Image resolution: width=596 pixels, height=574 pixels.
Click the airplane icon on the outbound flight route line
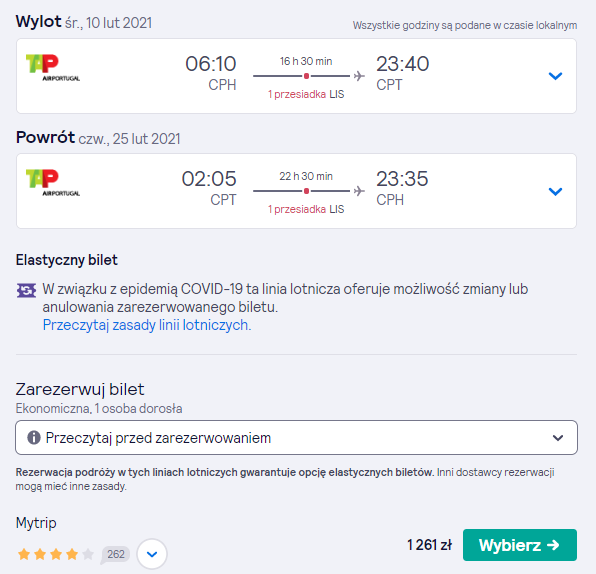point(359,76)
